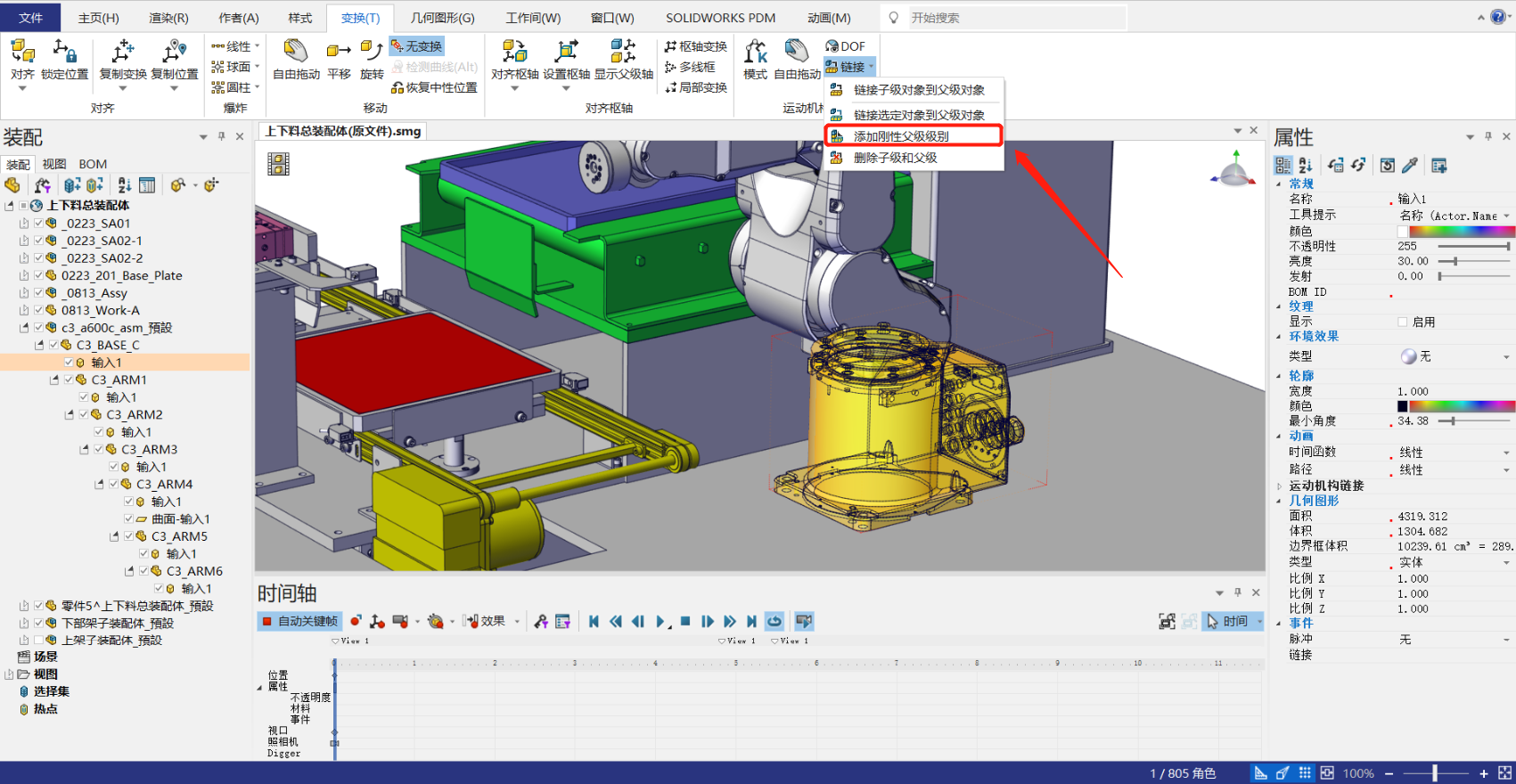1516x784 pixels.
Task: Click the timeline Play button
Action: pos(660,621)
